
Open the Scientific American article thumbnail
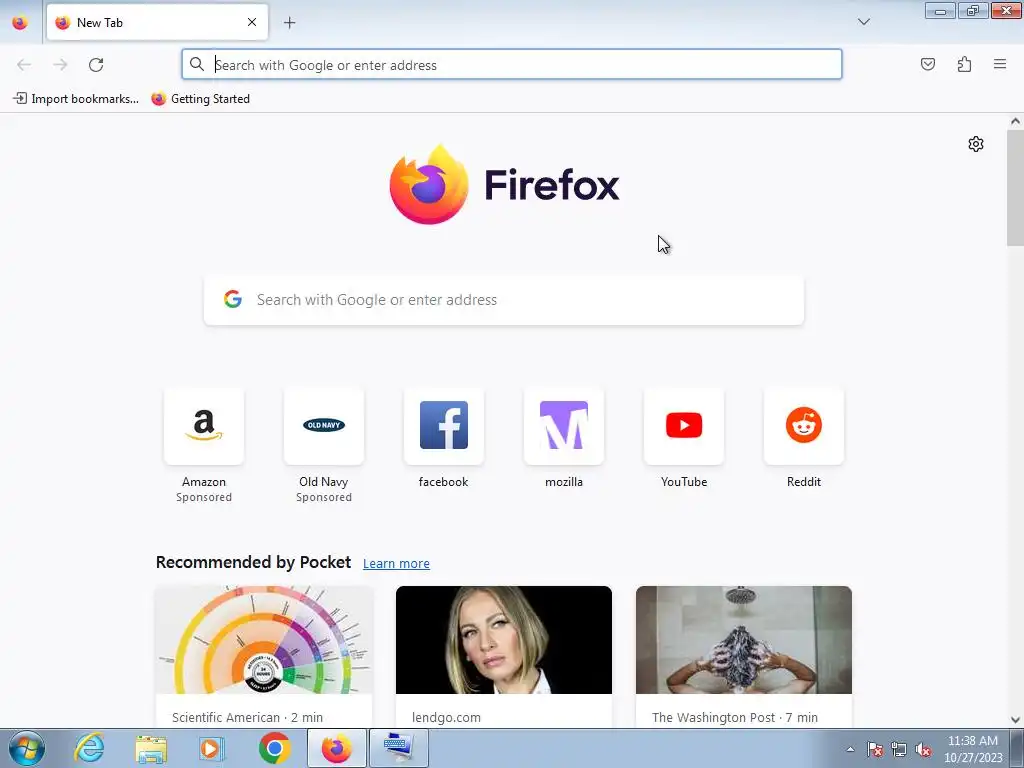coord(264,640)
